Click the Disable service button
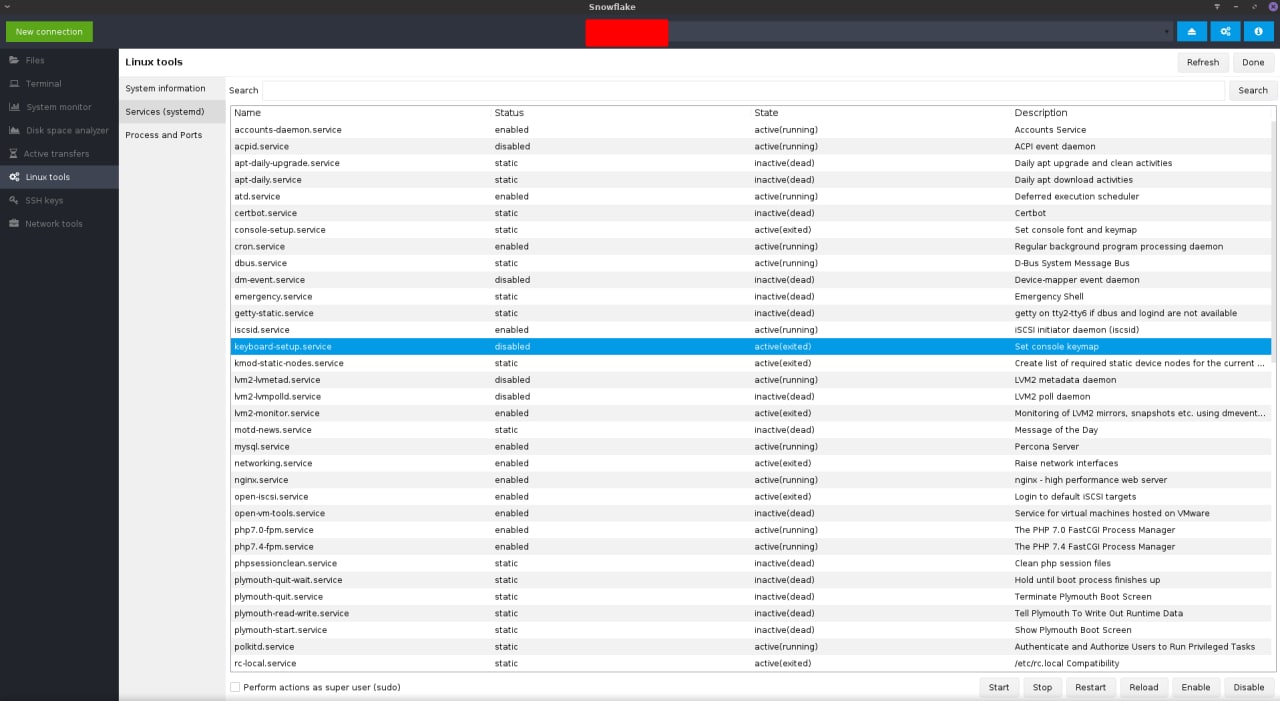This screenshot has width=1280, height=701. [1249, 687]
